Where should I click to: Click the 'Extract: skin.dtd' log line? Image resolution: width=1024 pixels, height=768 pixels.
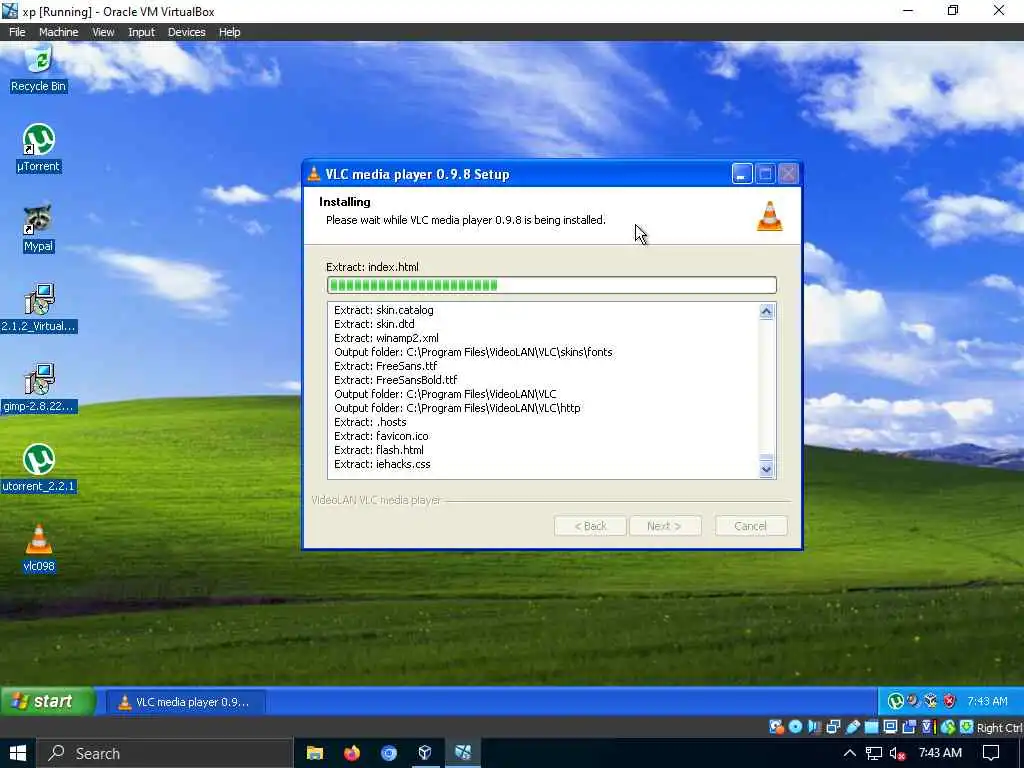(x=374, y=324)
